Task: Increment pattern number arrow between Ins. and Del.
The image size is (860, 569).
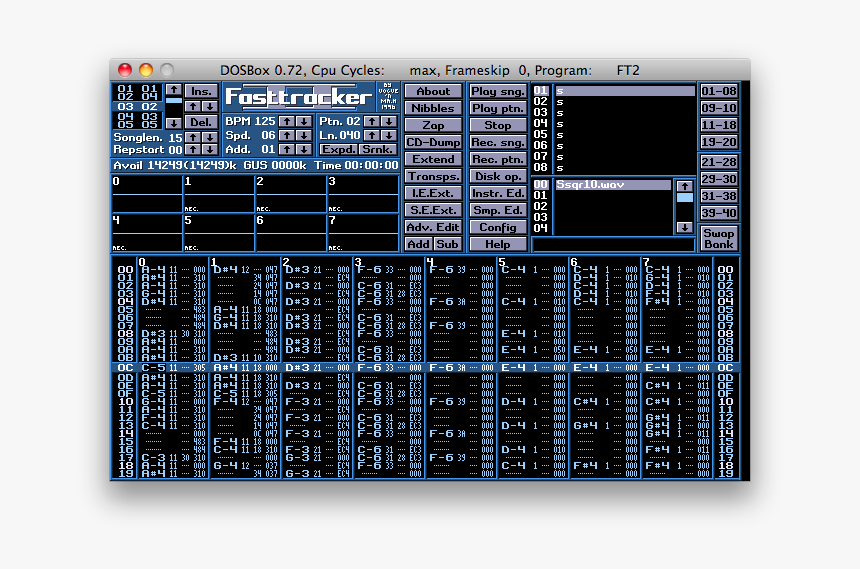Action: (x=193, y=106)
